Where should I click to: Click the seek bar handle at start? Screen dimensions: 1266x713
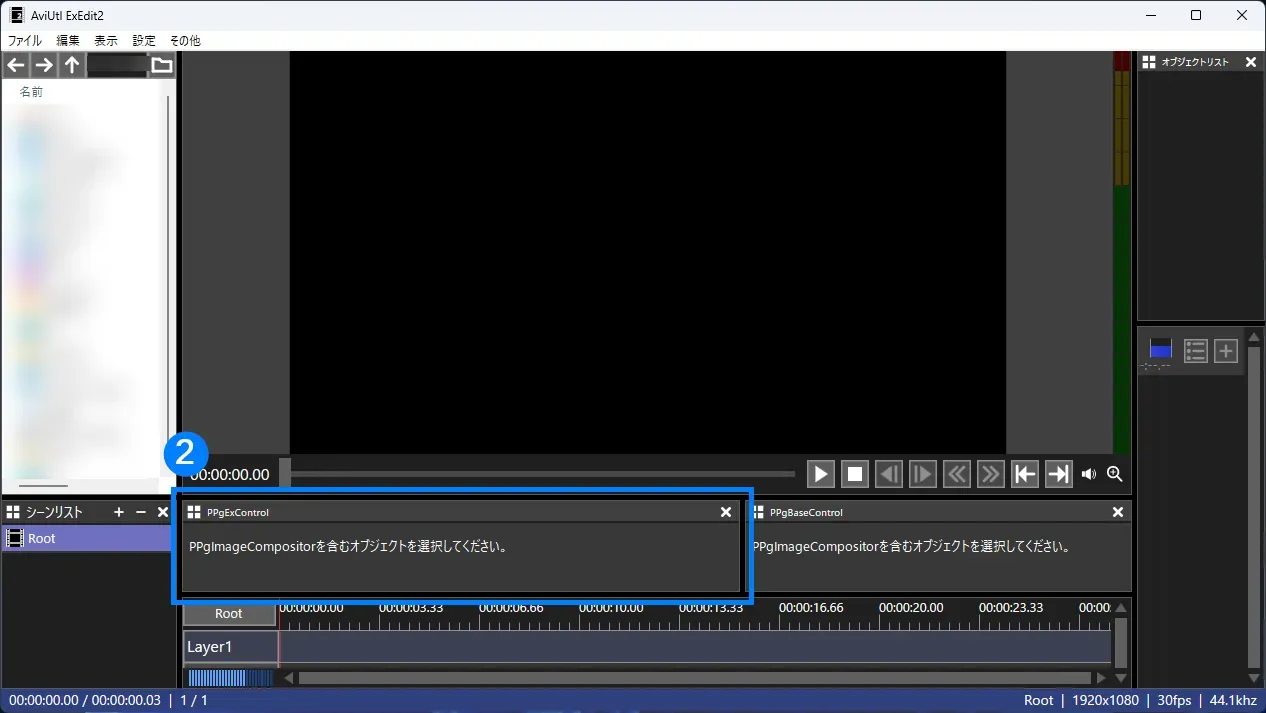285,474
